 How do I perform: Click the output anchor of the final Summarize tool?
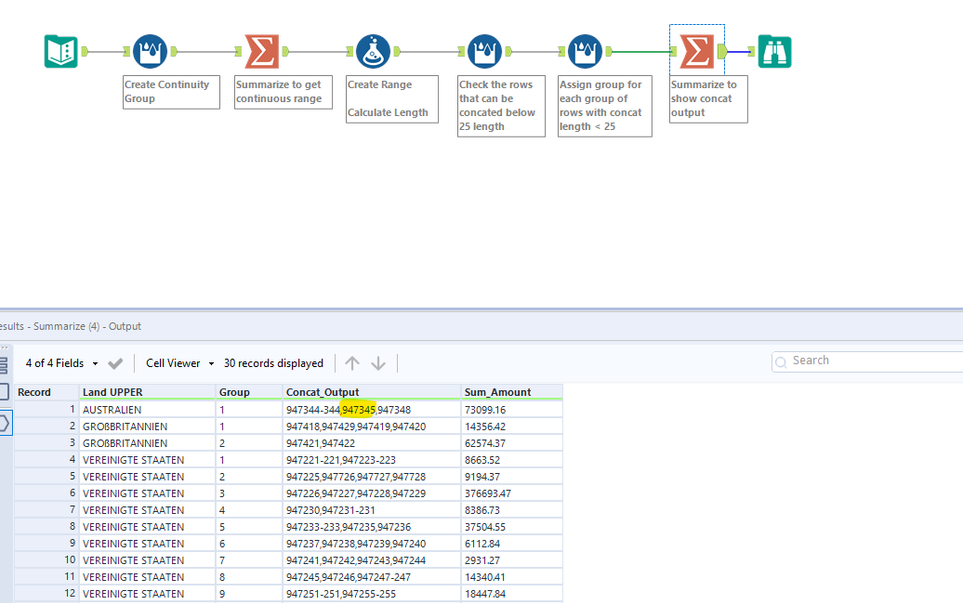722,51
